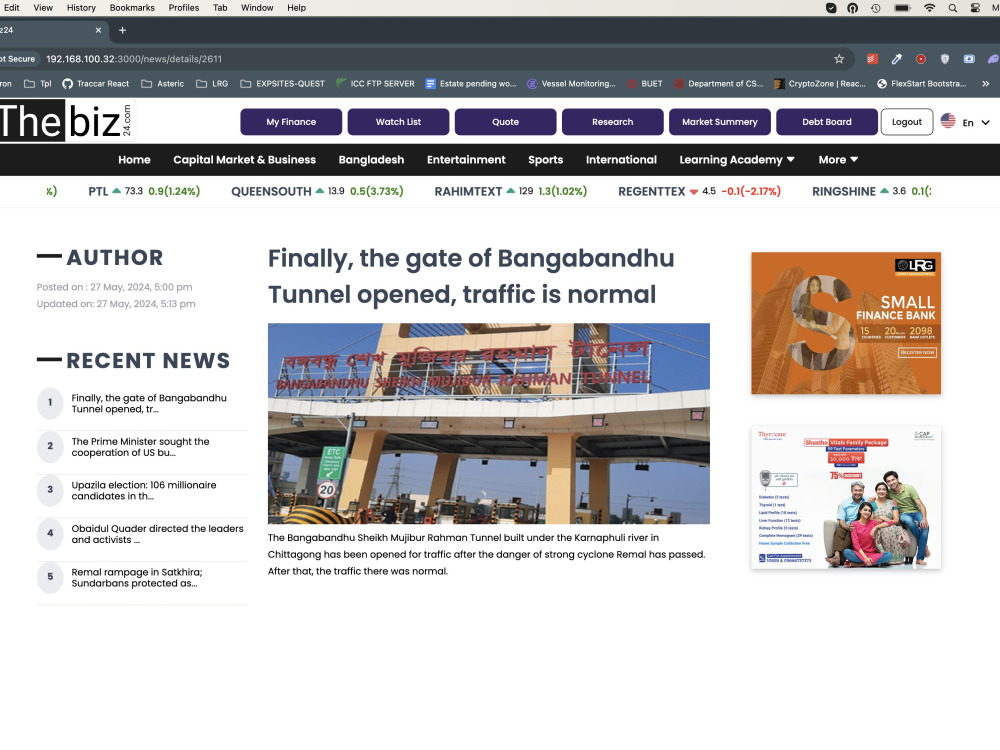The image size is (1000, 750).
Task: Click the Bangabandhu Tunnel article image
Action: click(x=489, y=423)
